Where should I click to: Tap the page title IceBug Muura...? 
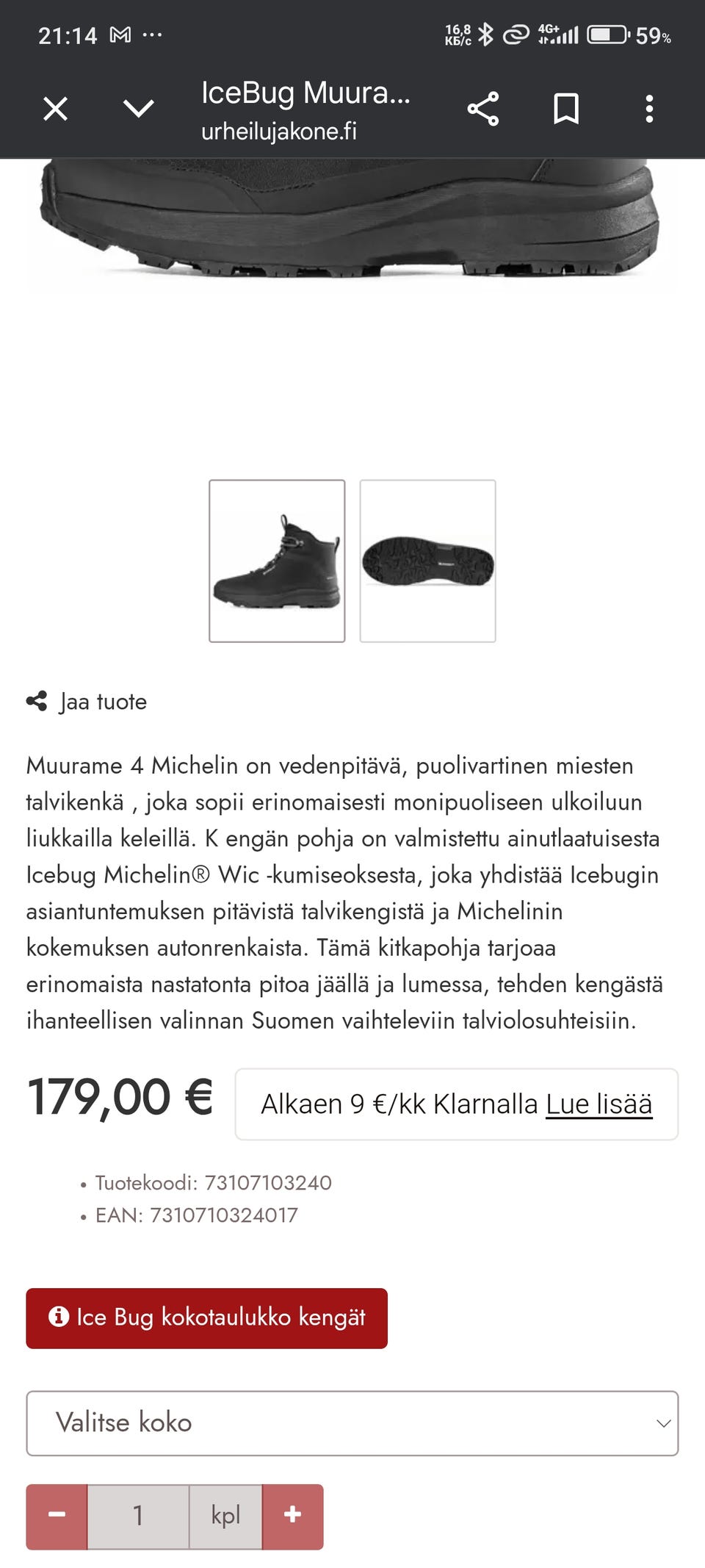(305, 93)
